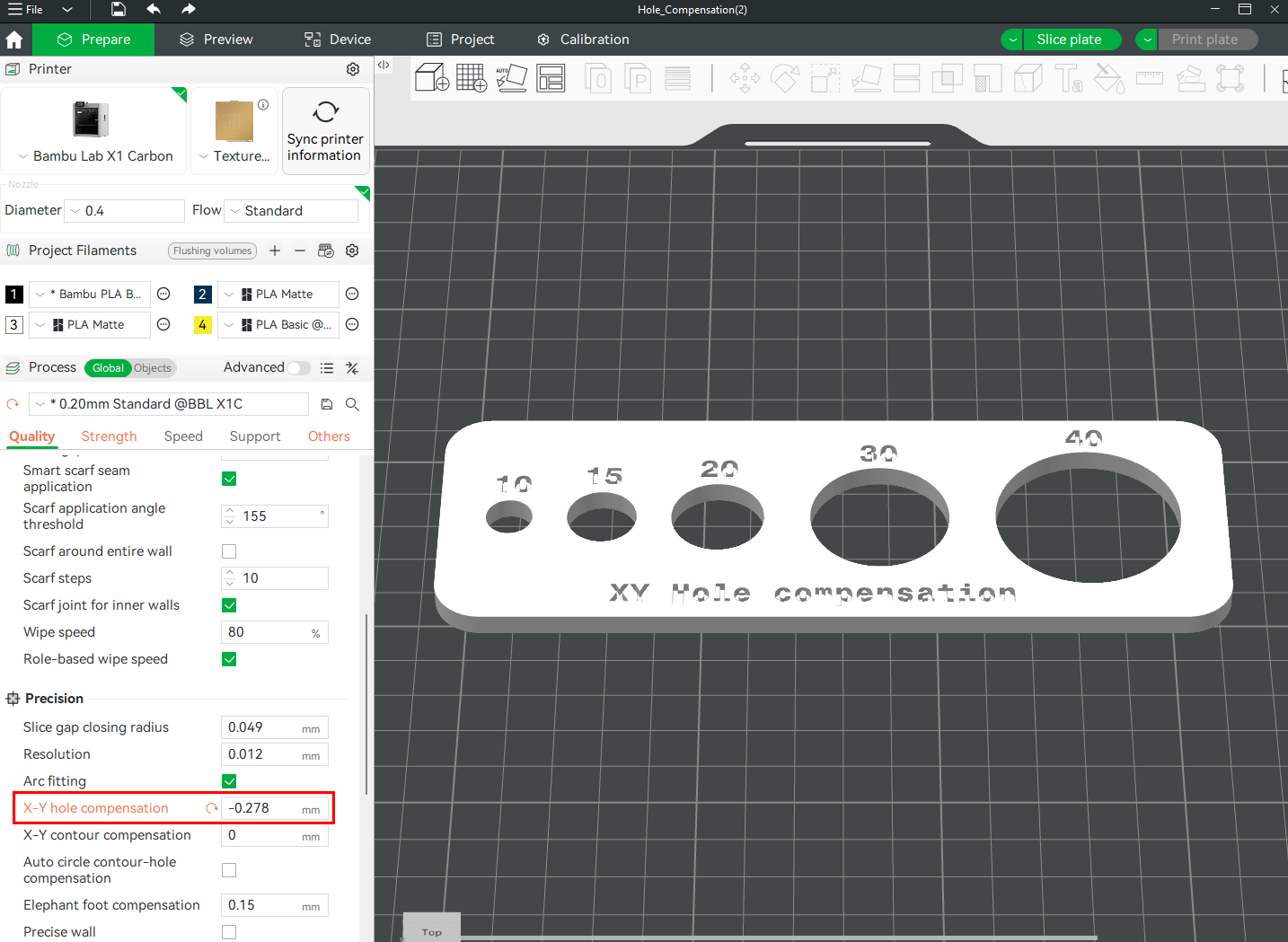Edit filament 3 preset options icon
This screenshot has height=942, width=1288.
coord(163,324)
